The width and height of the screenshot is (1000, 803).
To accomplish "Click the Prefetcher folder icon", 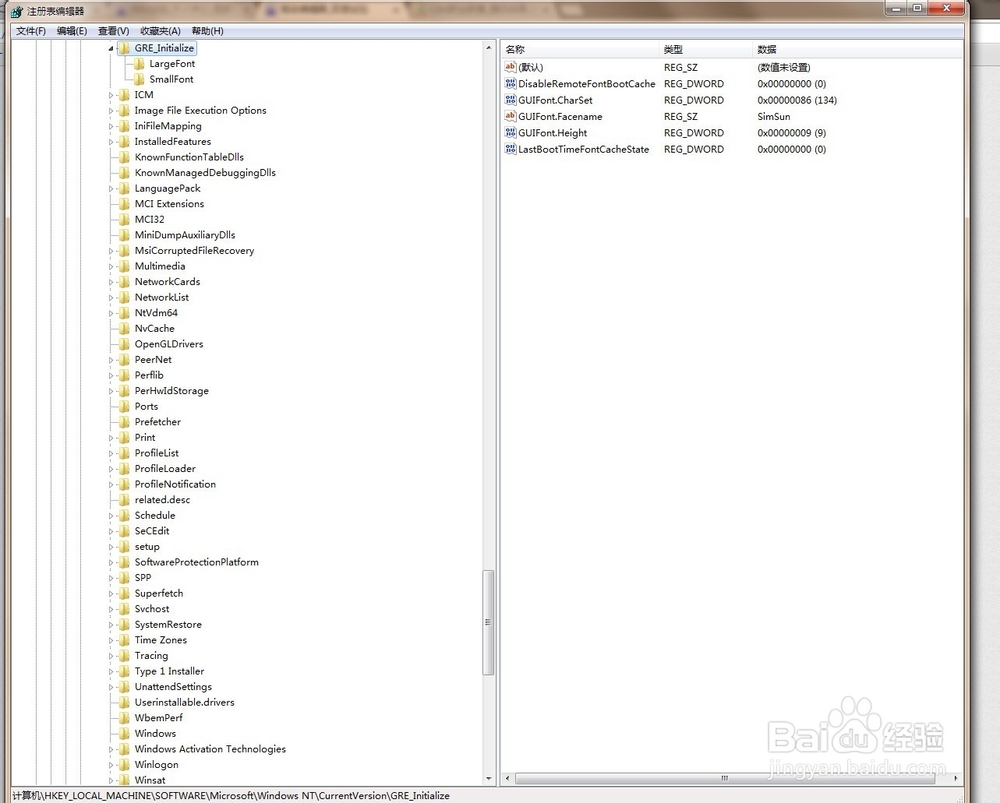I will pos(124,422).
